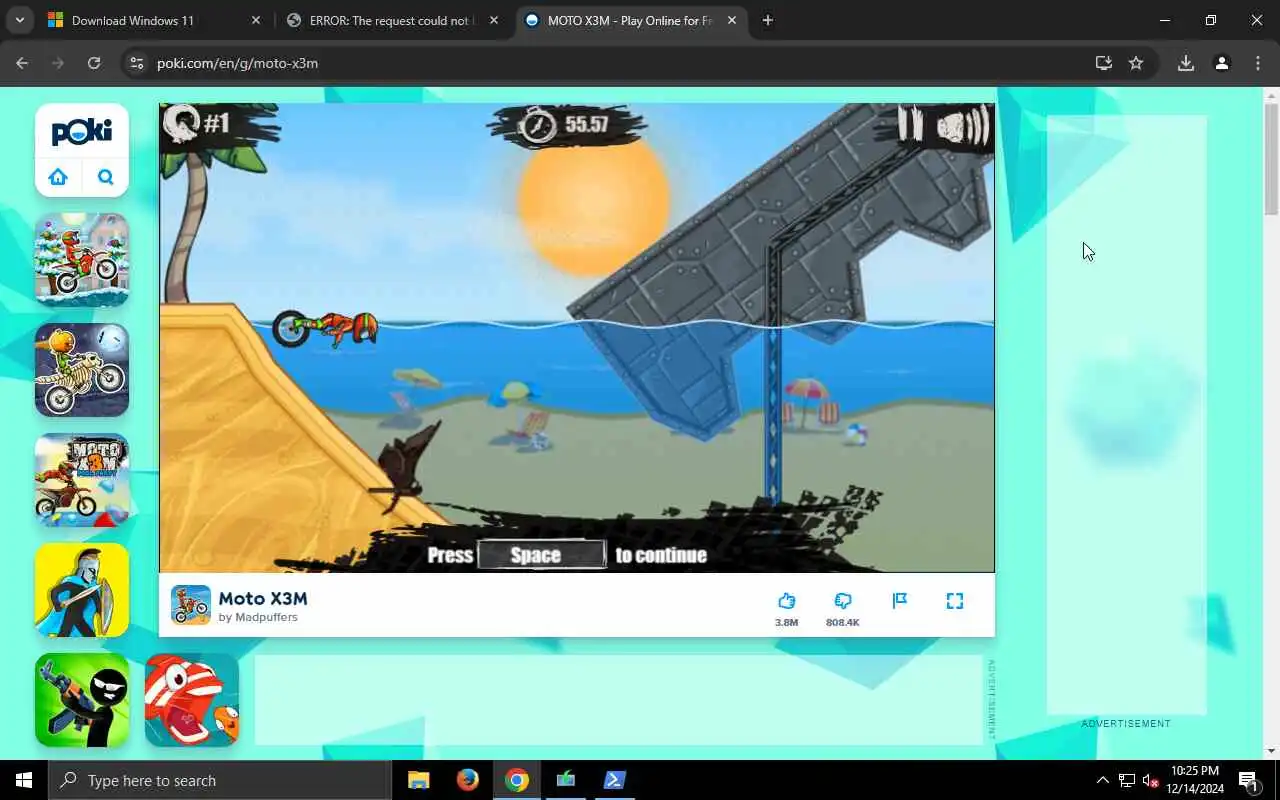1280x800 pixels.
Task: Close the MOTO X3M tab
Action: (731, 20)
